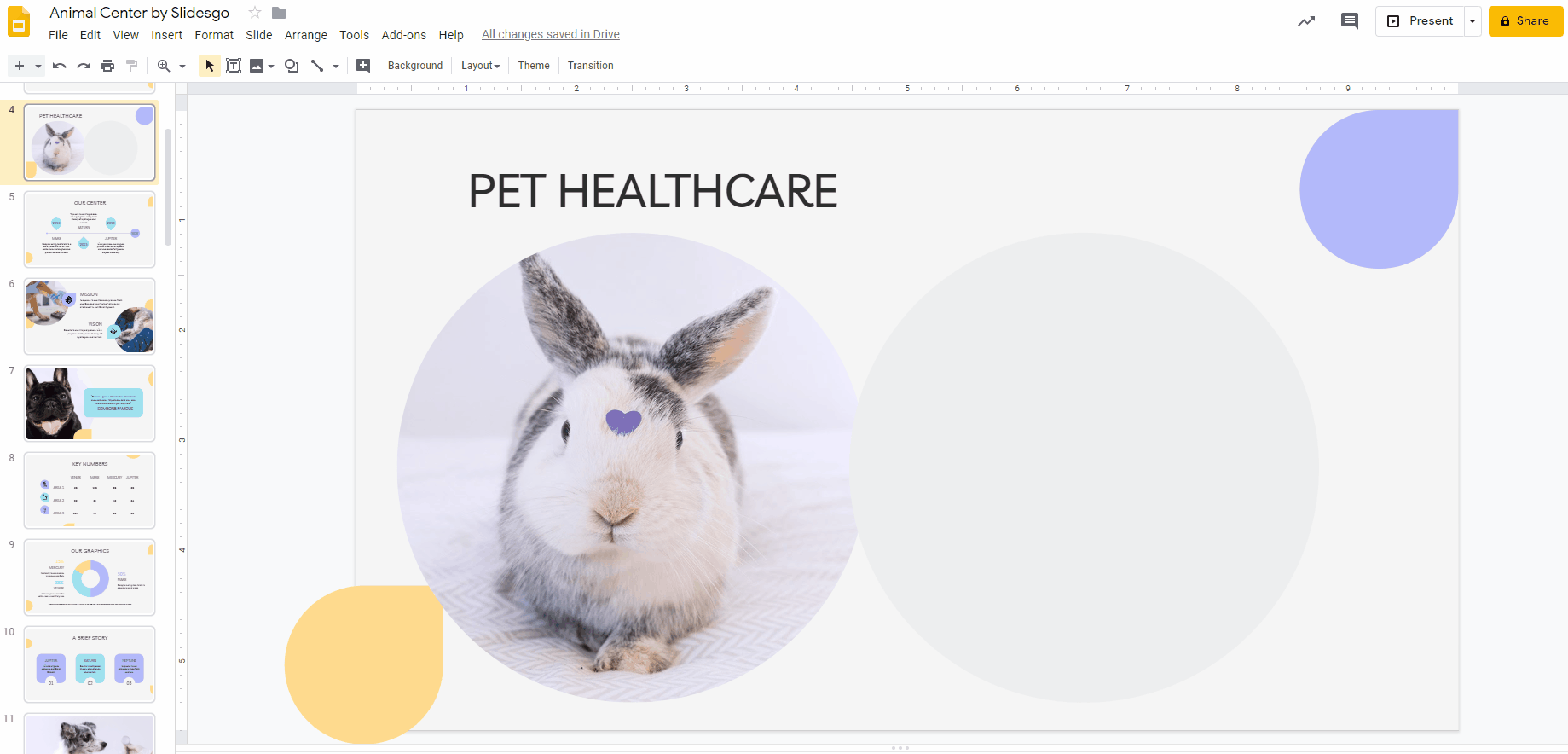Open the Format menu
Image resolution: width=1568 pixels, height=754 pixels.
(214, 35)
